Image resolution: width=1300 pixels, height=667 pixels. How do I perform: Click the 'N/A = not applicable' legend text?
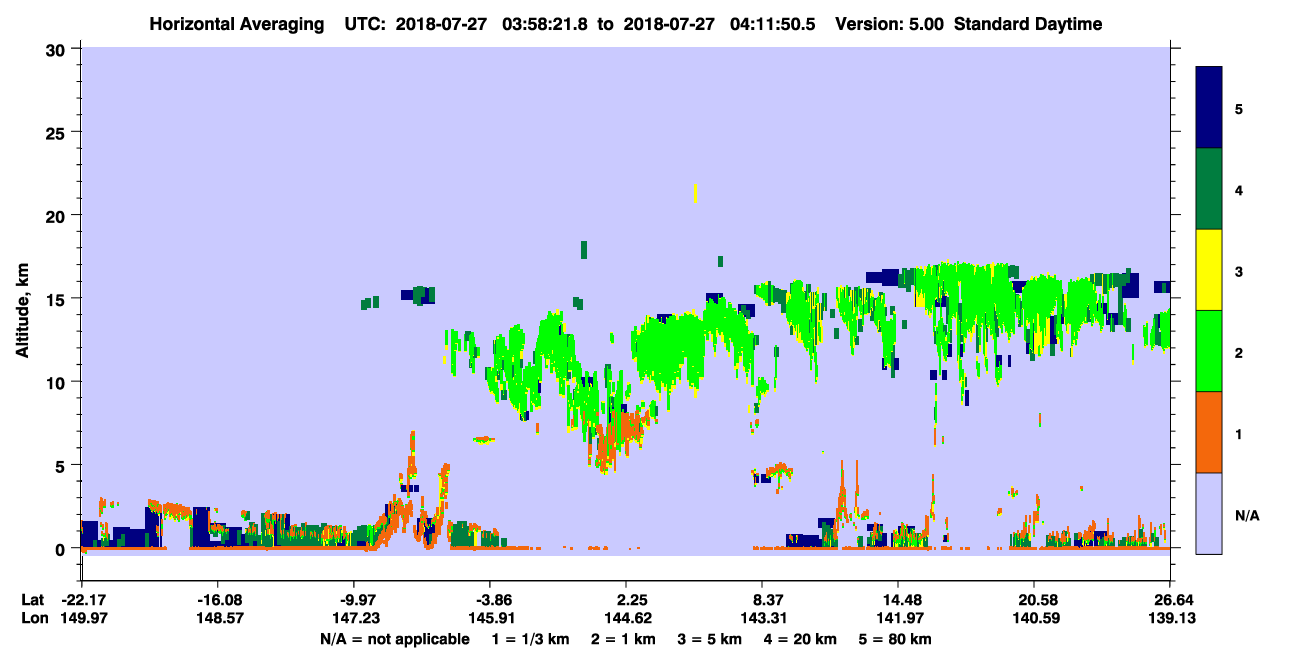[395, 639]
